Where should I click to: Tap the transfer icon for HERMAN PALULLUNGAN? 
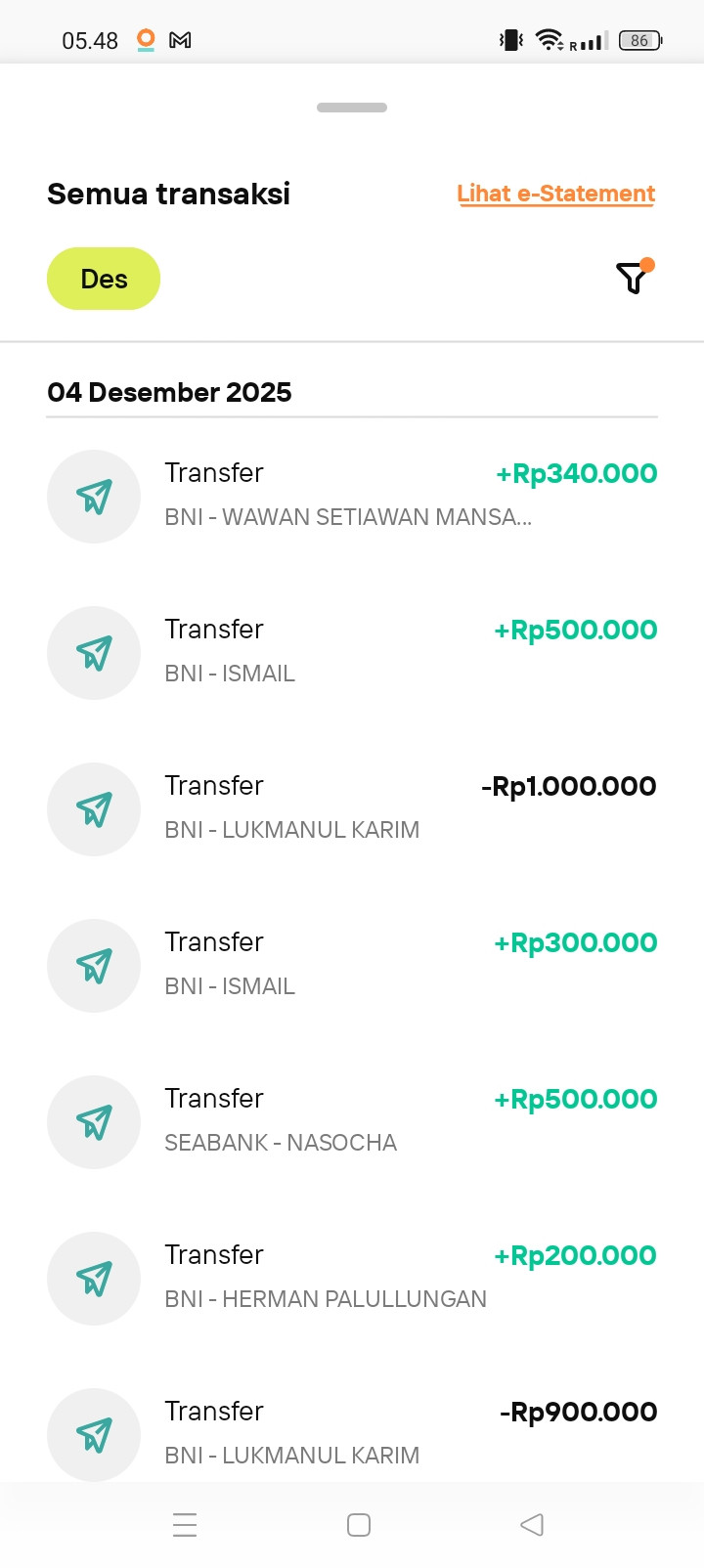click(94, 1279)
